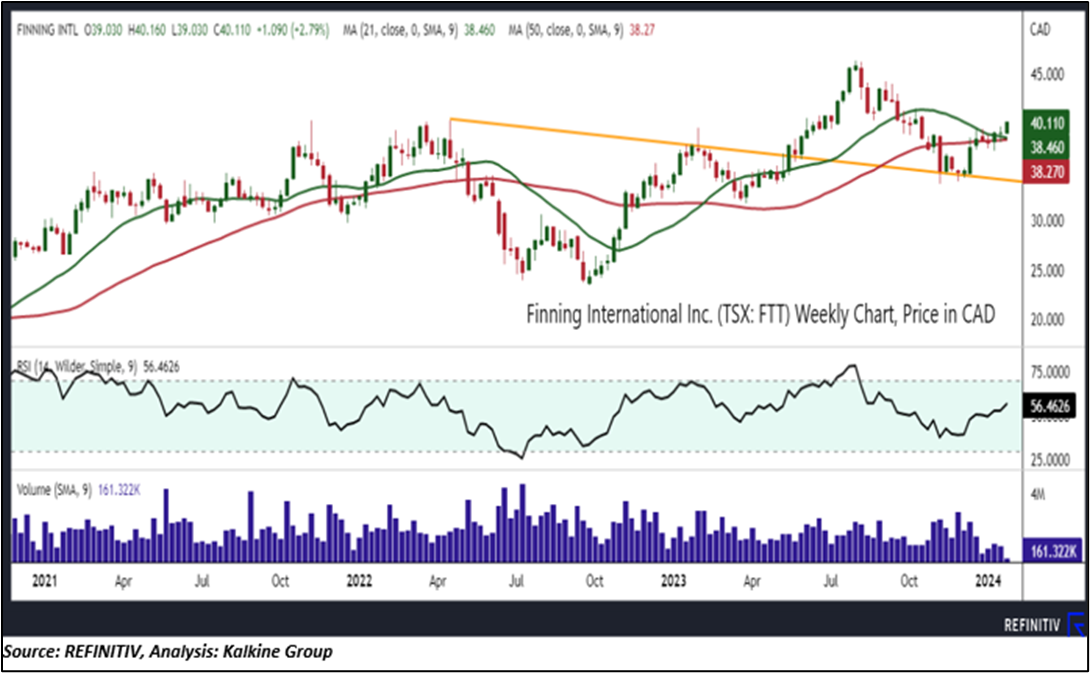Click the Volume (SMA, 9) indicator label
Image resolution: width=1090 pixels, height=673 pixels.
tap(79, 490)
